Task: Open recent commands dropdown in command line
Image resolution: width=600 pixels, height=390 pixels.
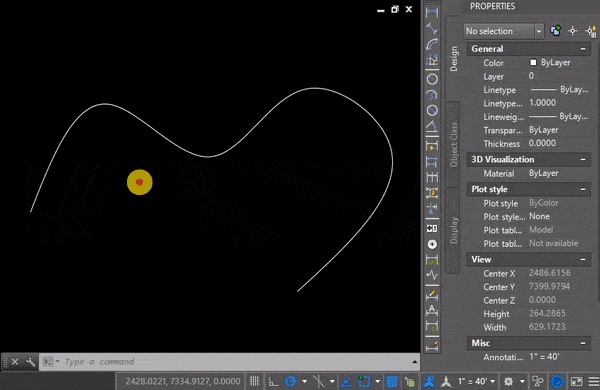Action: click(x=57, y=361)
